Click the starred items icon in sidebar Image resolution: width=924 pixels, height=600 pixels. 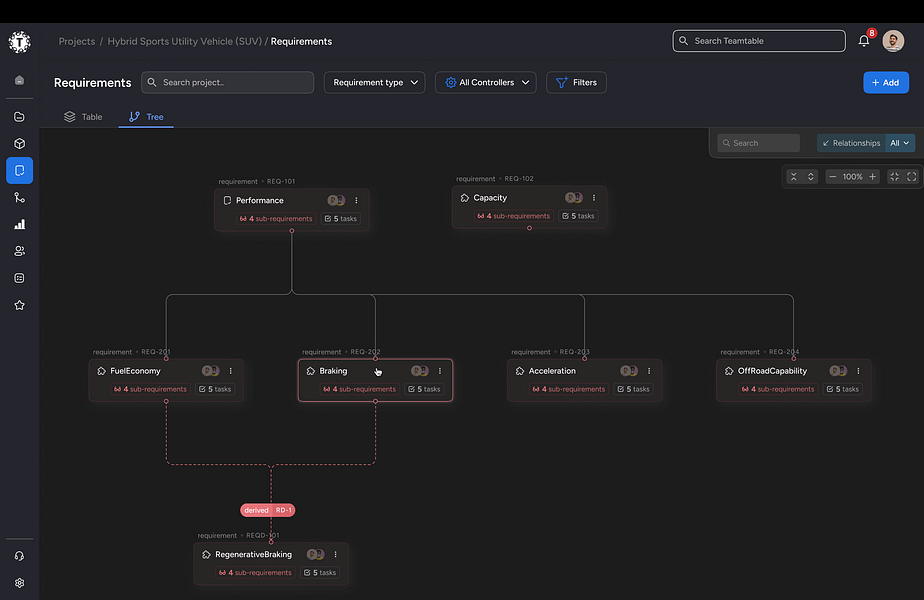pyautogui.click(x=18, y=305)
